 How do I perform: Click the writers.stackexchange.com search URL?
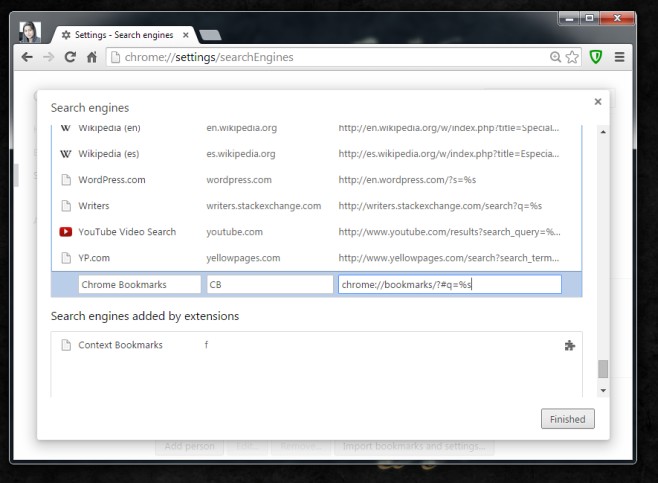[x=440, y=206]
